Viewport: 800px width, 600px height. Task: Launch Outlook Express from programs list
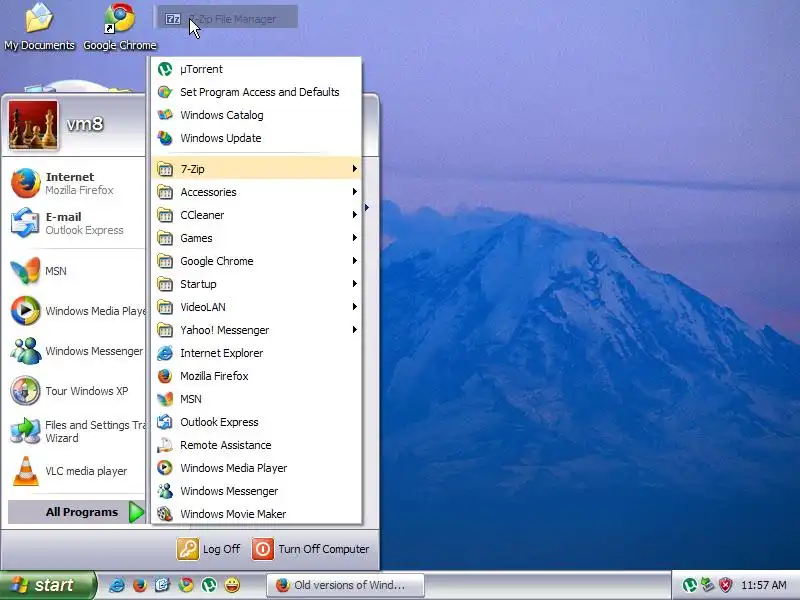click(257, 422)
